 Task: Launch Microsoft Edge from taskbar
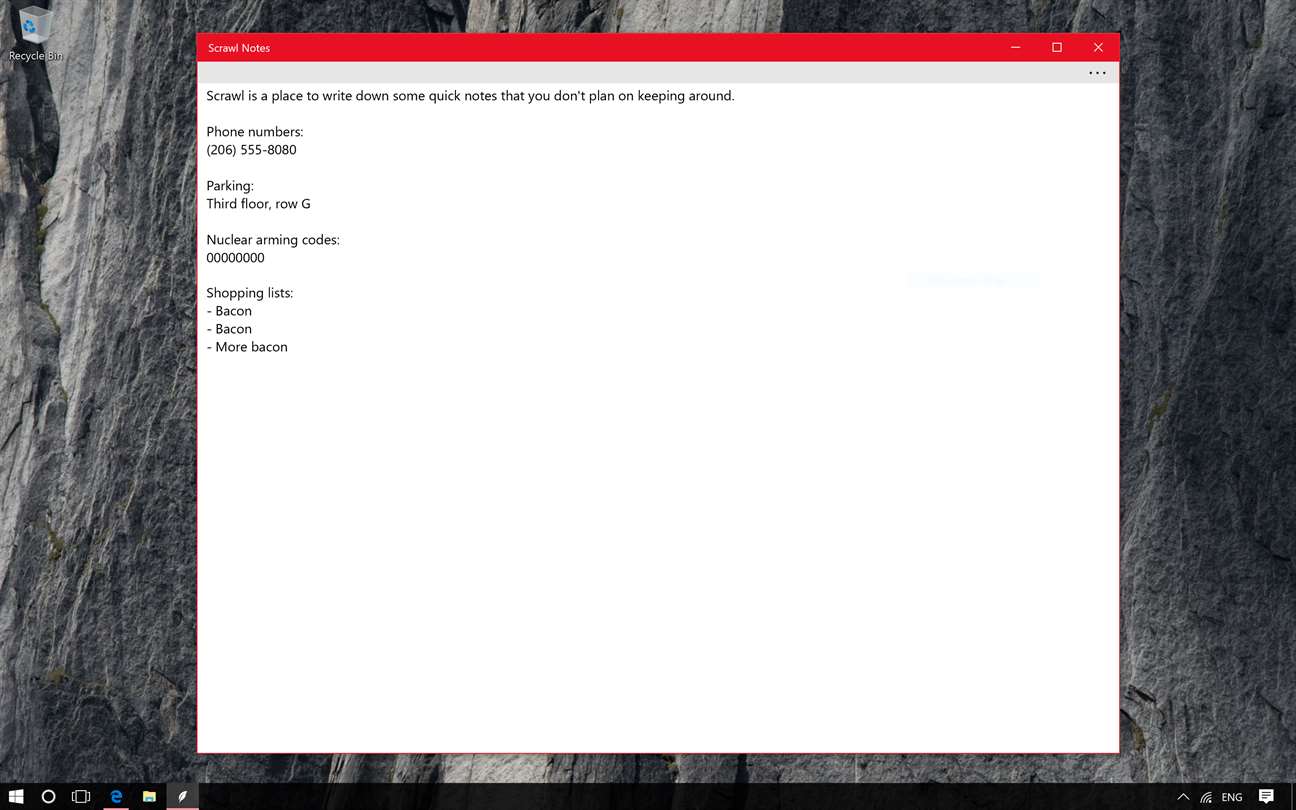116,797
